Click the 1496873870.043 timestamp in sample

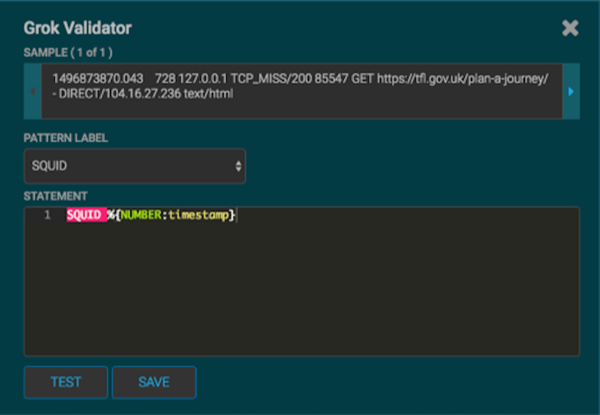click(x=98, y=79)
